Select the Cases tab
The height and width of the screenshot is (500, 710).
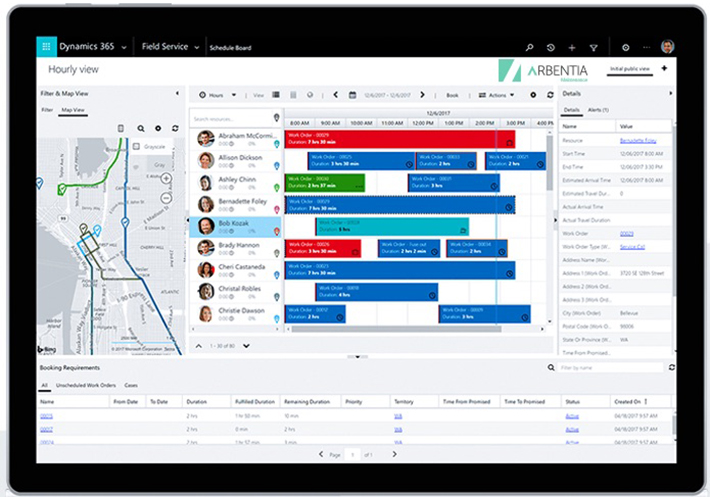click(x=131, y=385)
